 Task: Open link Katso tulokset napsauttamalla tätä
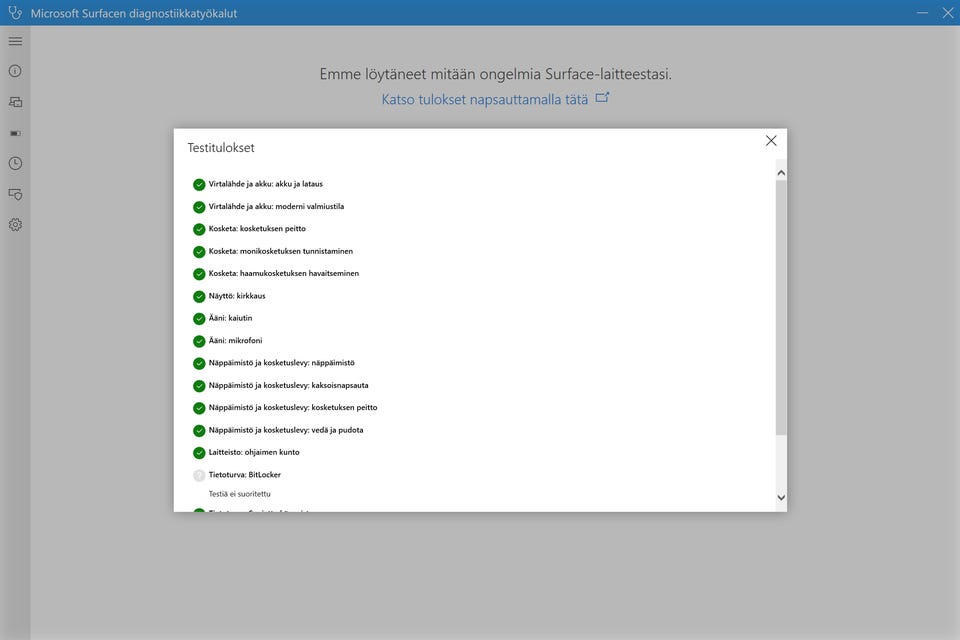[x=485, y=99]
